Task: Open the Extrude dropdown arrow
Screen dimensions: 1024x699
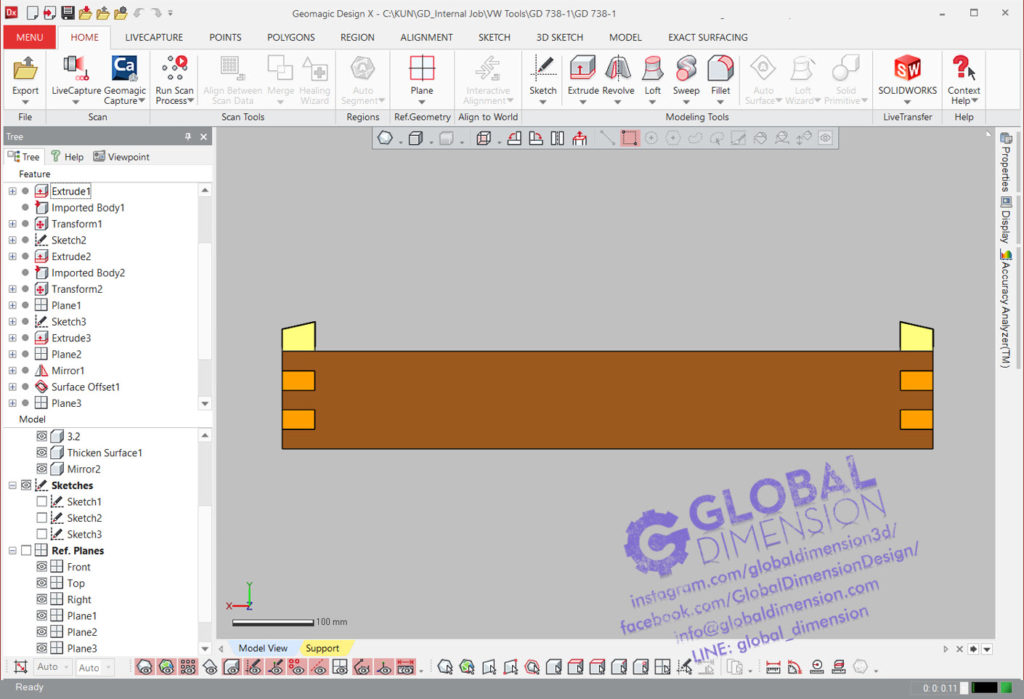Action: (x=583, y=102)
